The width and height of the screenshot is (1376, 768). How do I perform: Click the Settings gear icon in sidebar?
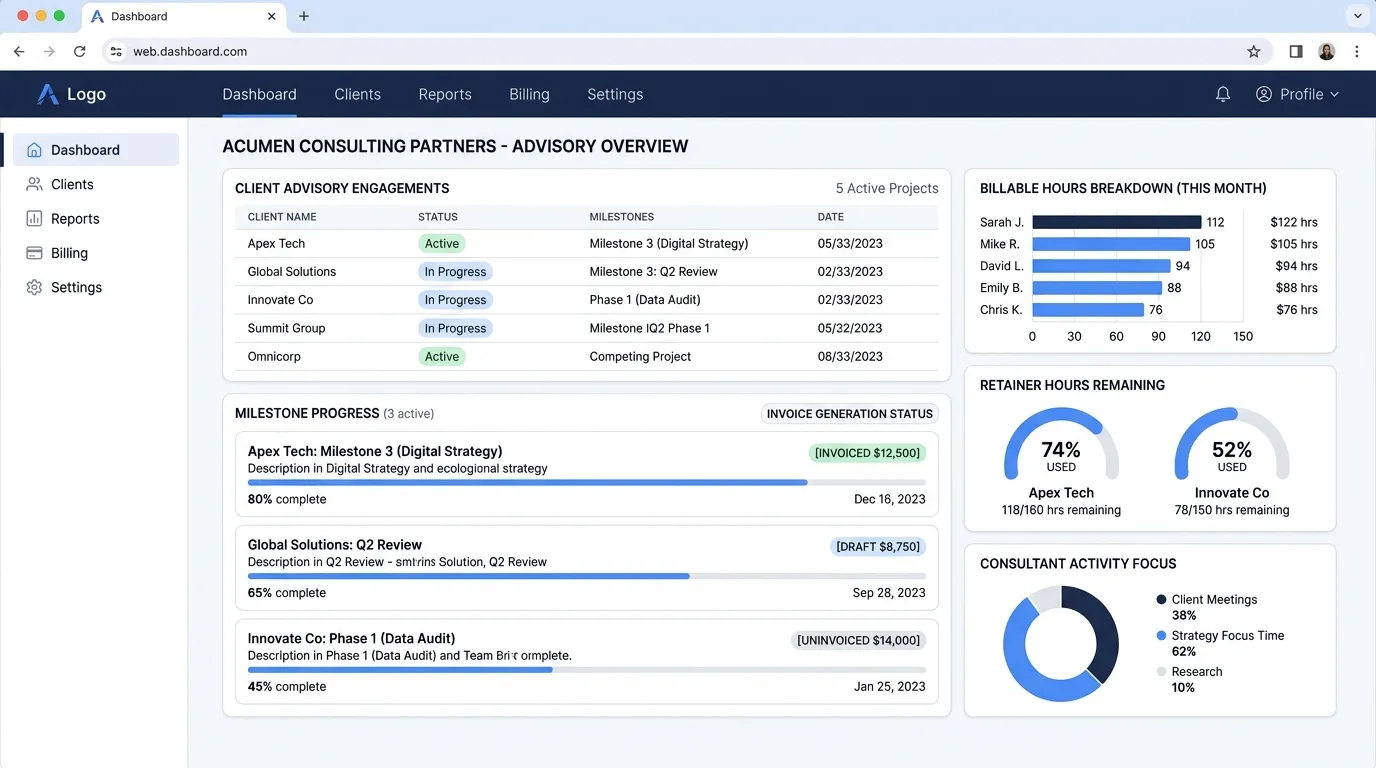[x=34, y=287]
